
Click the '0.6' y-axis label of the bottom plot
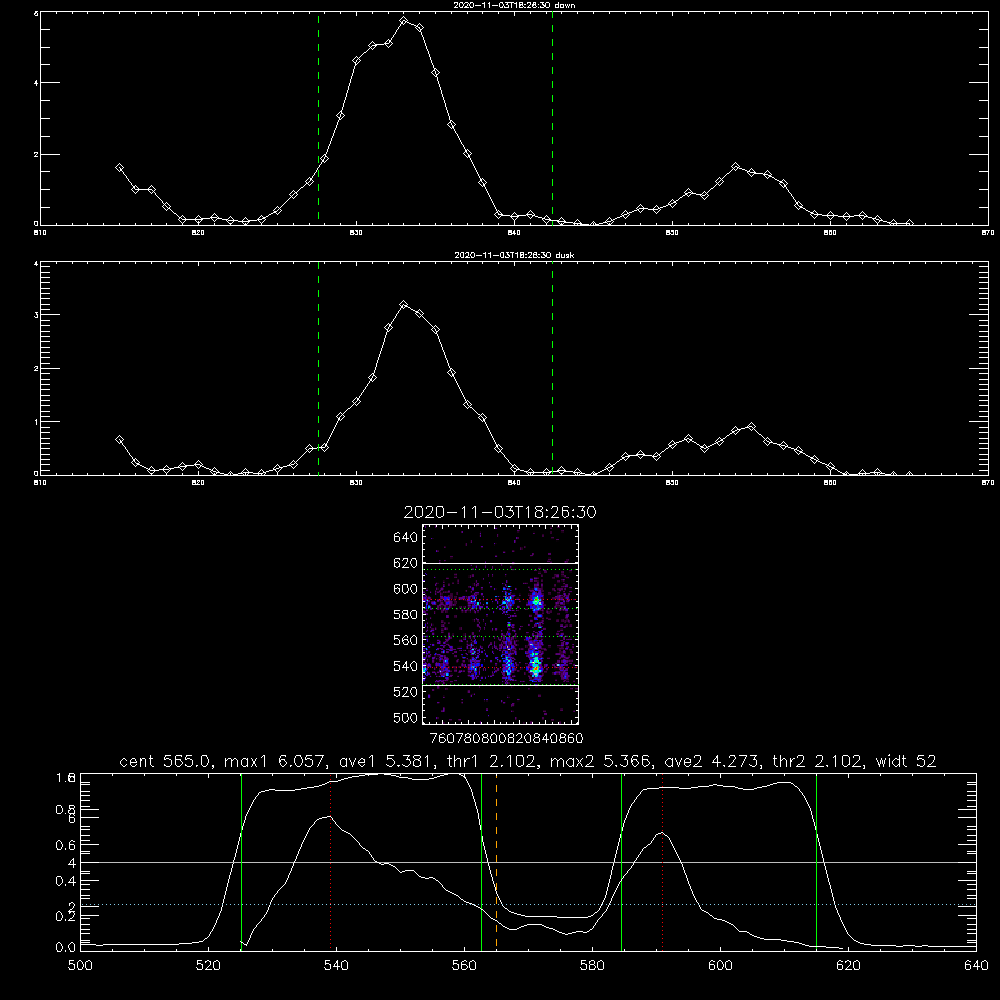point(66,844)
